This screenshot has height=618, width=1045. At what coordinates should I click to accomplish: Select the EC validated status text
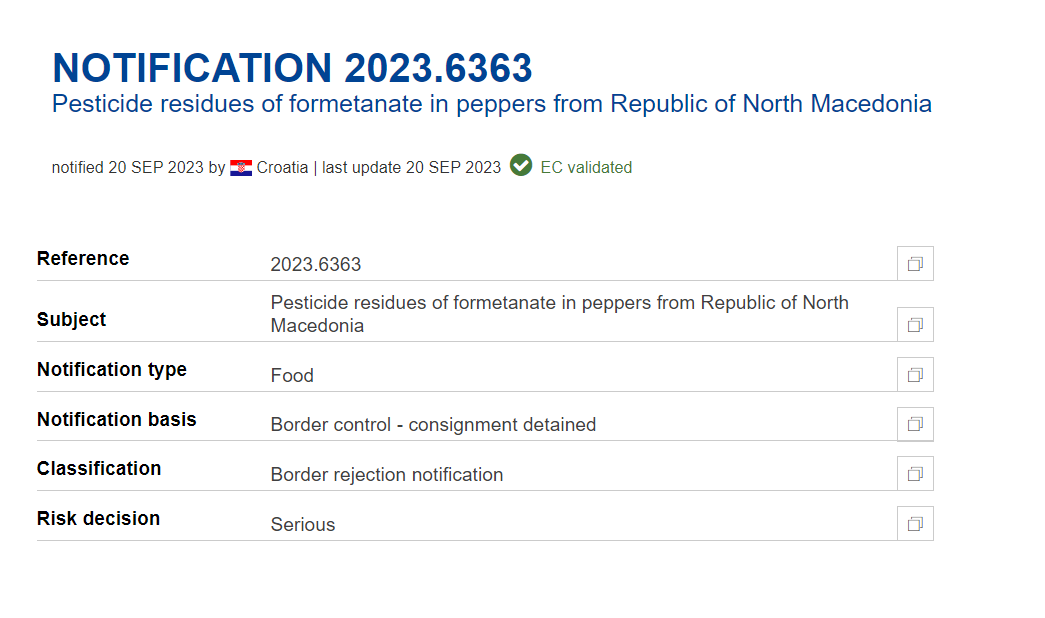click(586, 167)
